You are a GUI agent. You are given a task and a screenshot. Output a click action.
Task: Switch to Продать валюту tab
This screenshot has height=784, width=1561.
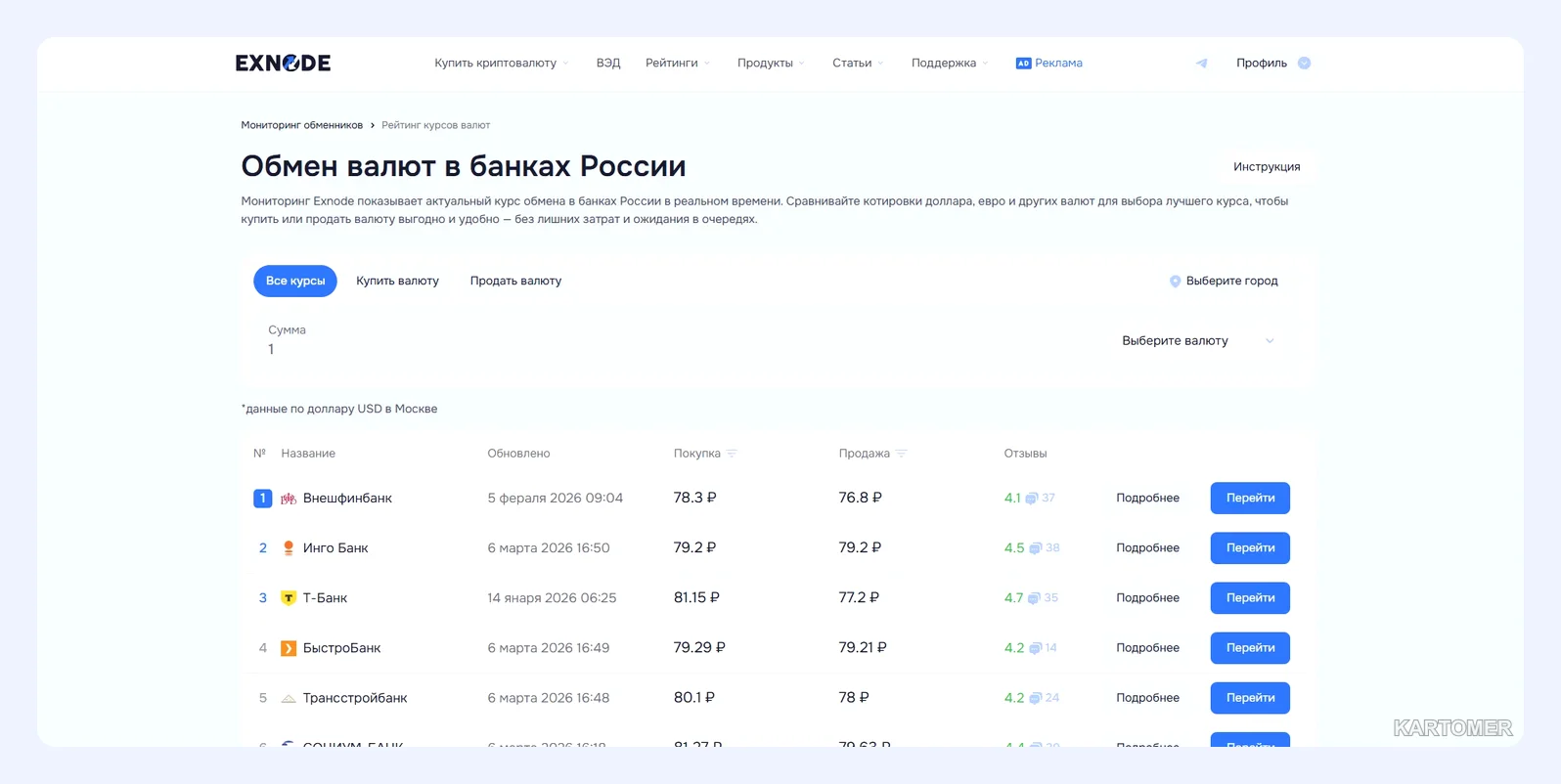tap(515, 281)
